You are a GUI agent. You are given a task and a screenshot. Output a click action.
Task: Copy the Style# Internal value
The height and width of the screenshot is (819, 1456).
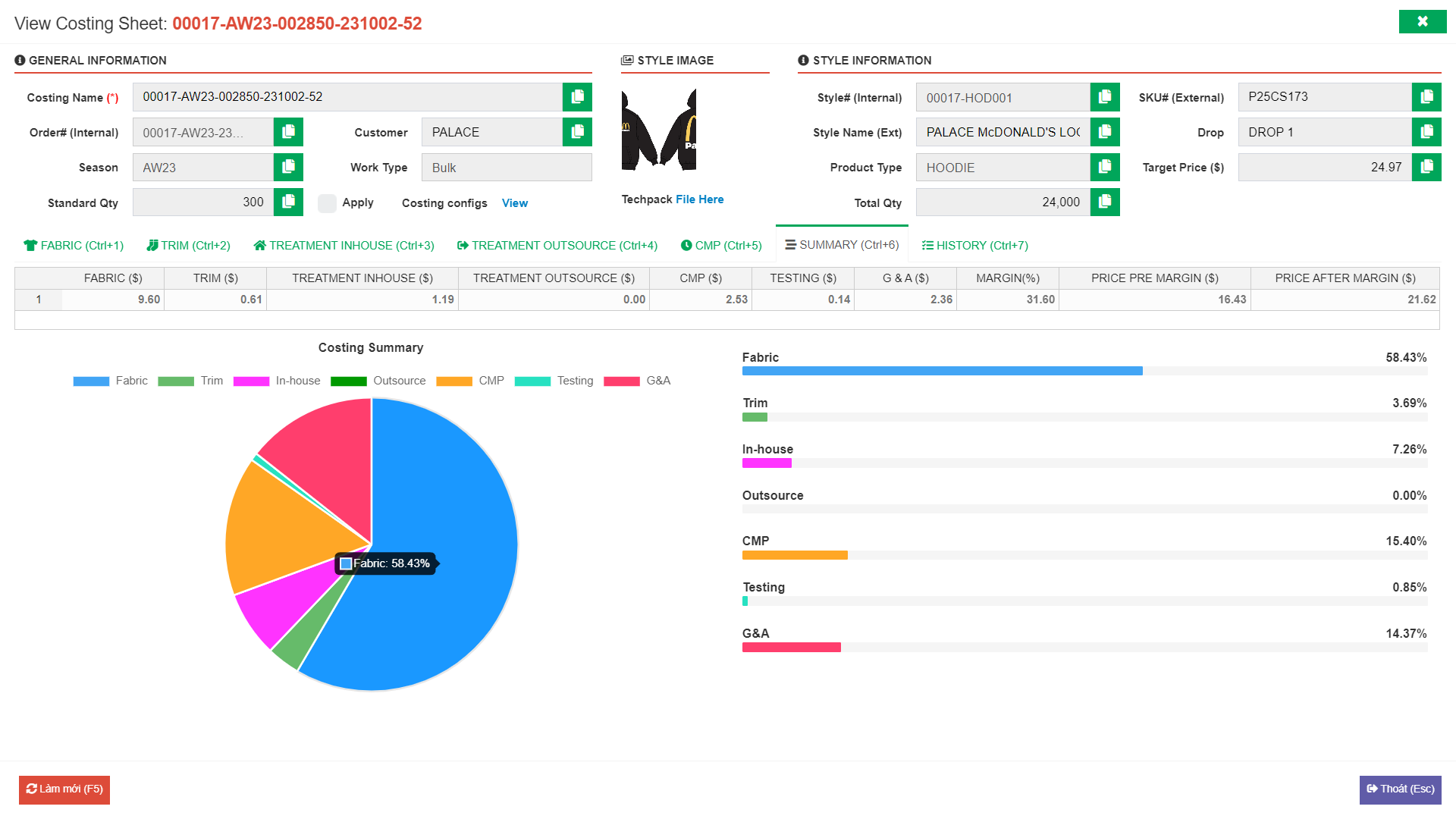(1105, 97)
